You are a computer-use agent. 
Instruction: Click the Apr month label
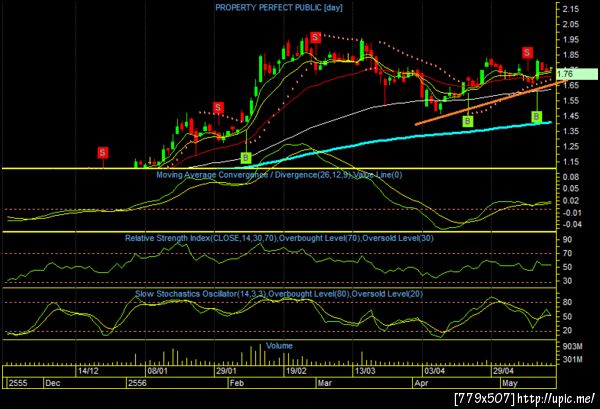coord(421,383)
